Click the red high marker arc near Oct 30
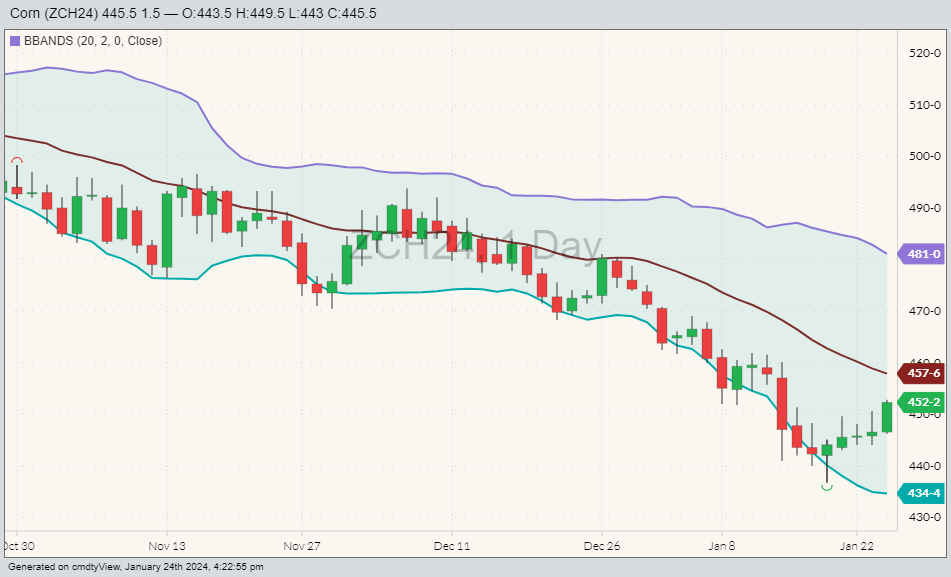Screen dimensions: 951x577 17,160
